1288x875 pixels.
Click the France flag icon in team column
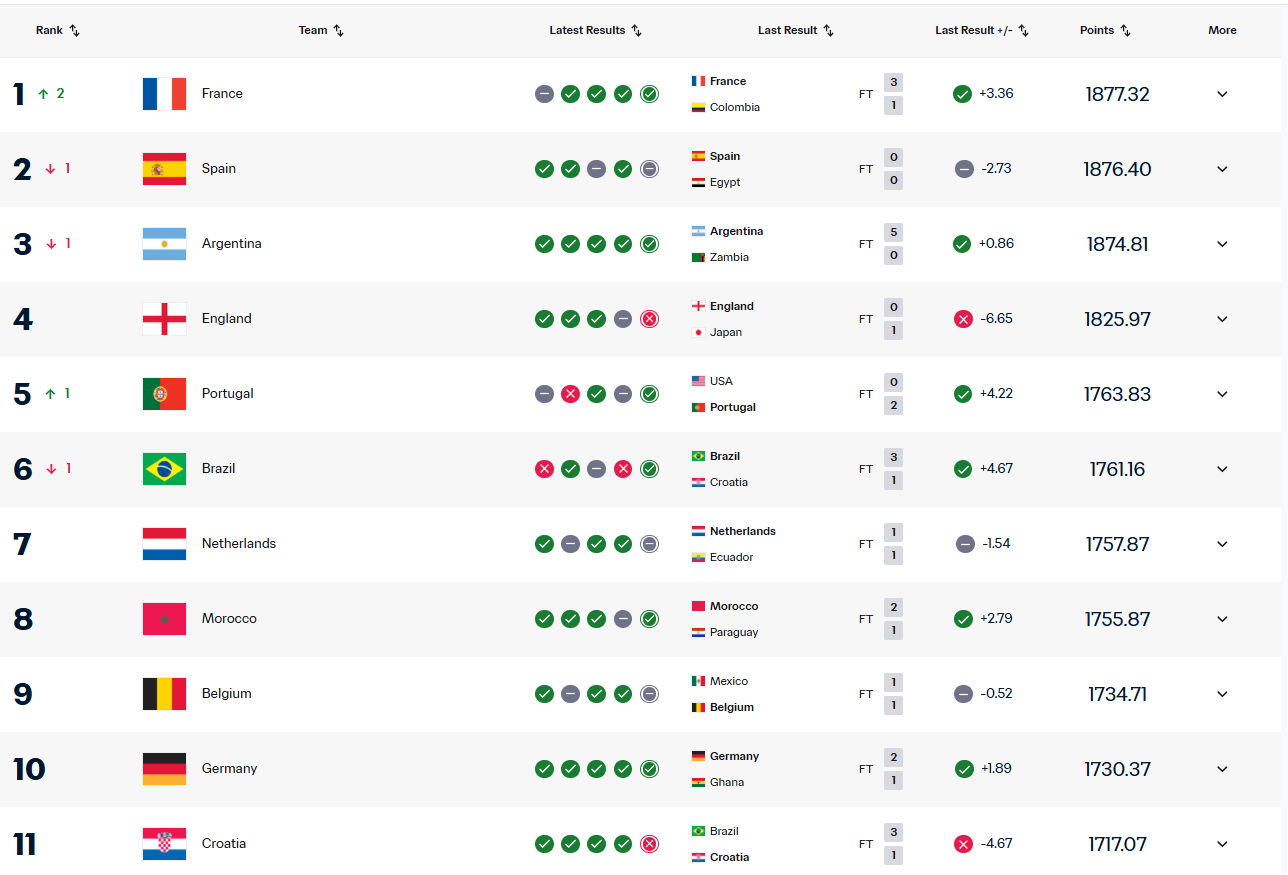(x=164, y=94)
